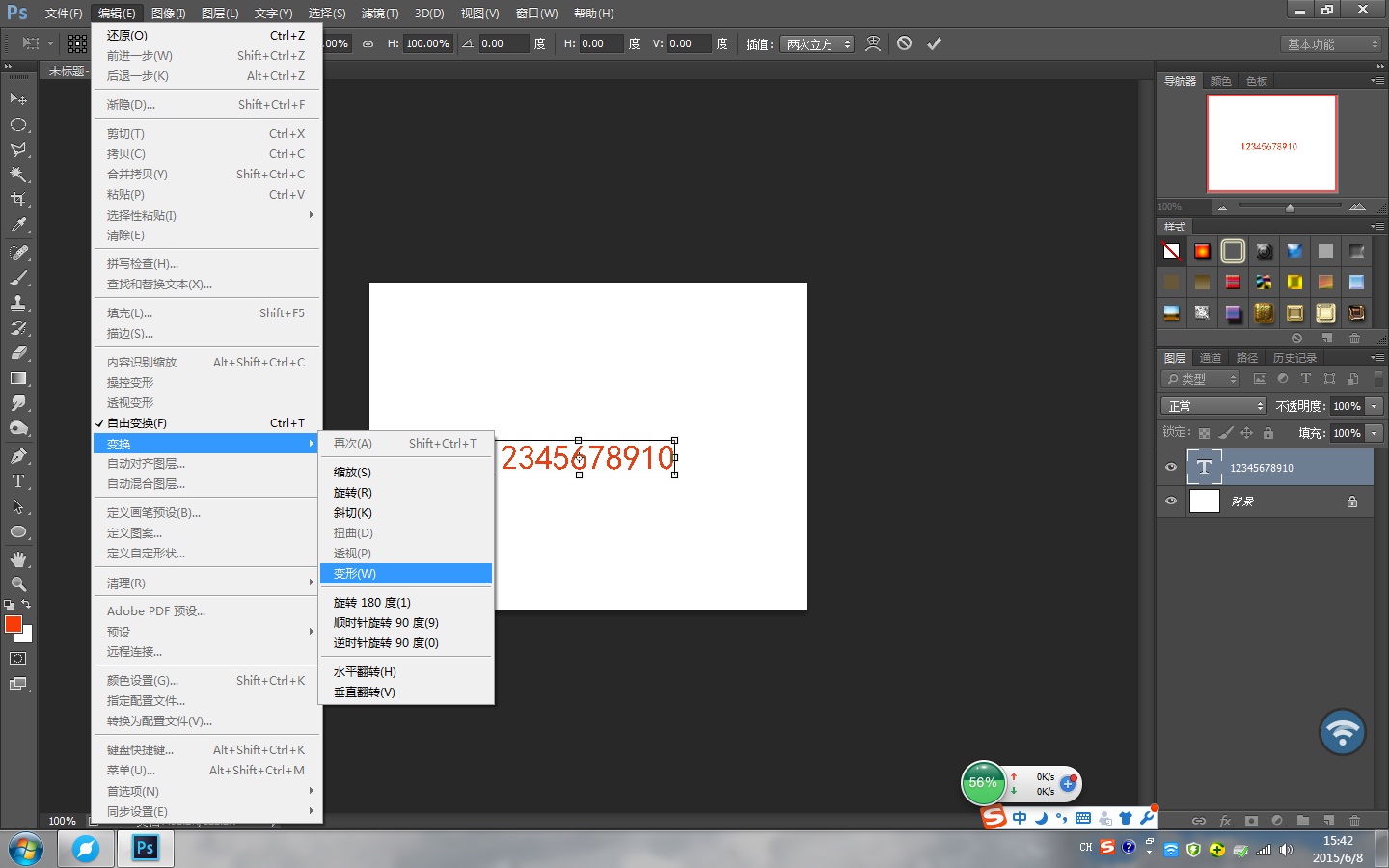1389x868 pixels.
Task: Select the Hand tool
Action: tap(18, 559)
